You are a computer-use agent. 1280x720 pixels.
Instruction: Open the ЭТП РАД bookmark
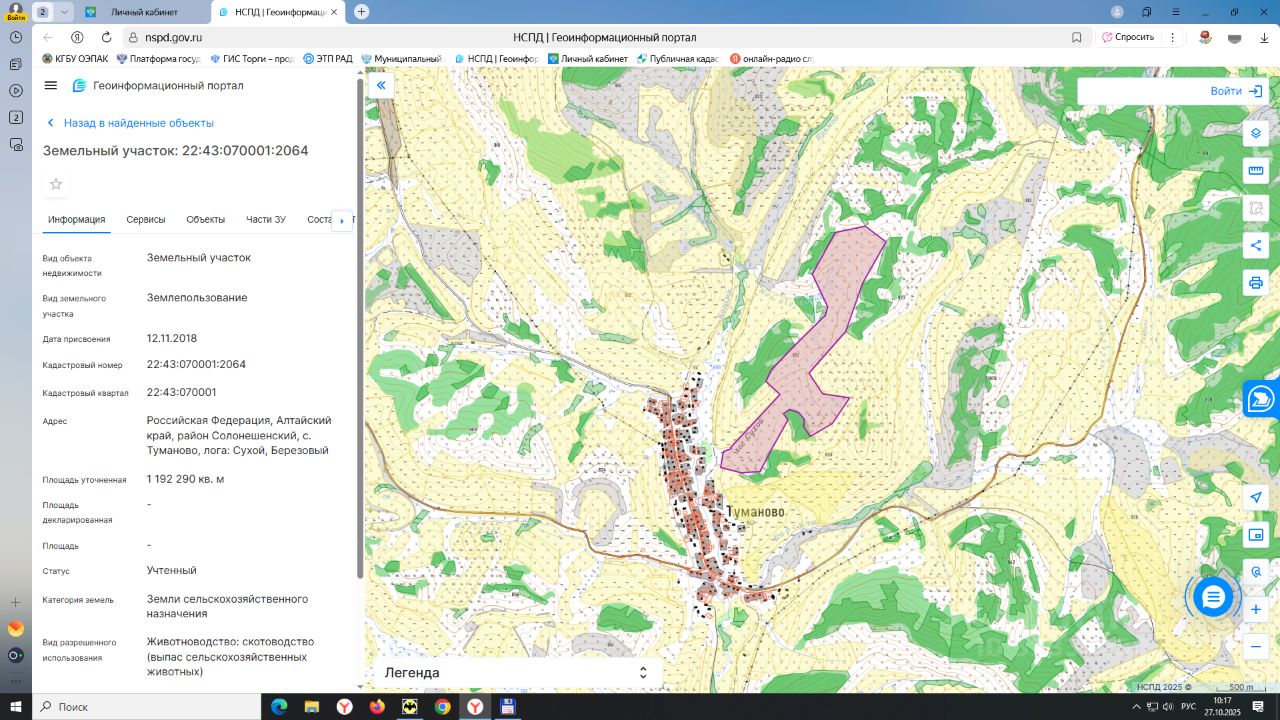pyautogui.click(x=328, y=59)
